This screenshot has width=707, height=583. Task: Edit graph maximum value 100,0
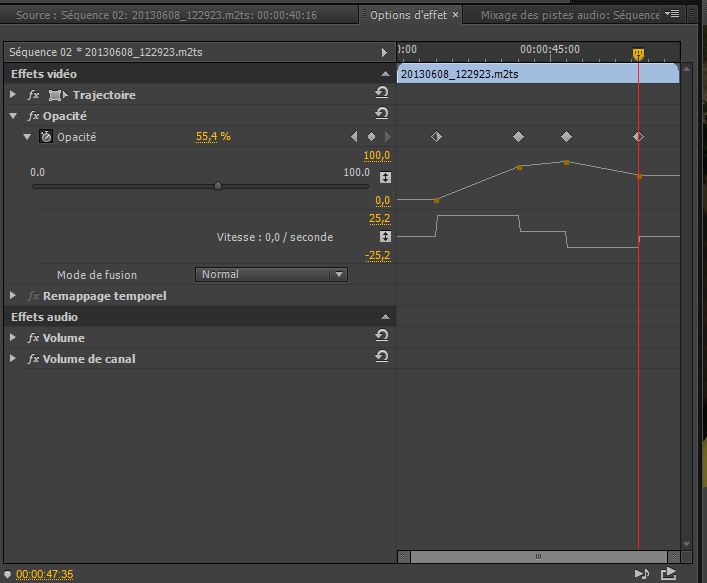tap(376, 156)
